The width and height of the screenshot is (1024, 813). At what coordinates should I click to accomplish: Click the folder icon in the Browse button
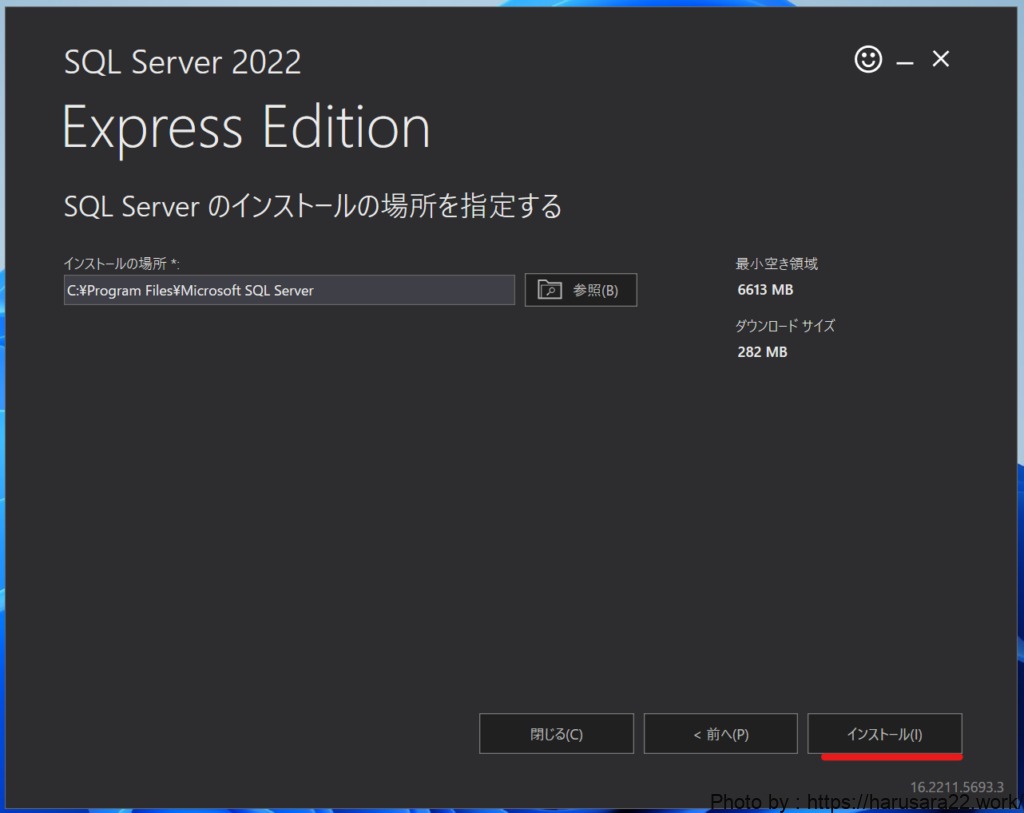[x=550, y=290]
